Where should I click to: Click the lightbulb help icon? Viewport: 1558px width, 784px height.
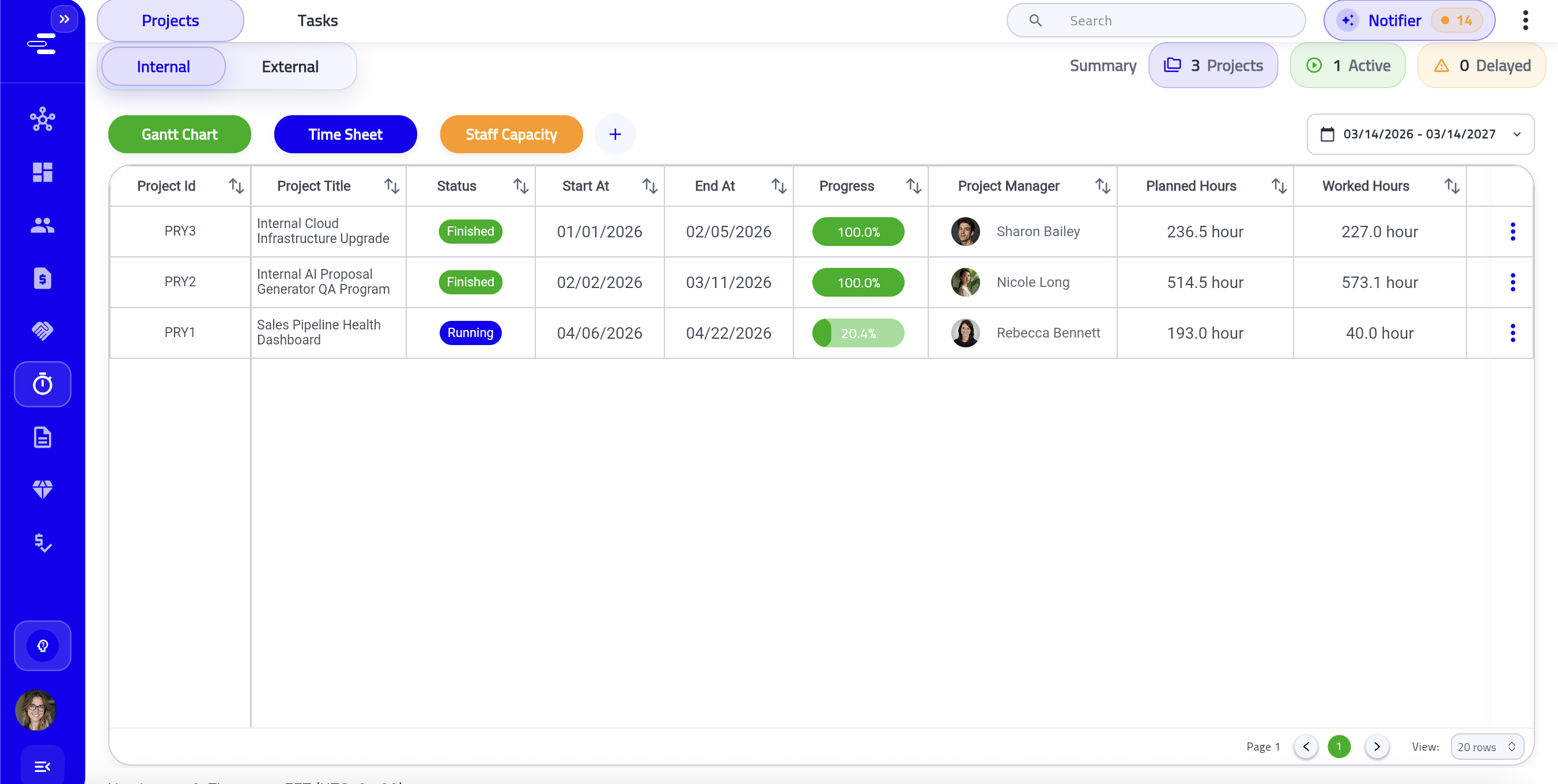click(x=42, y=646)
